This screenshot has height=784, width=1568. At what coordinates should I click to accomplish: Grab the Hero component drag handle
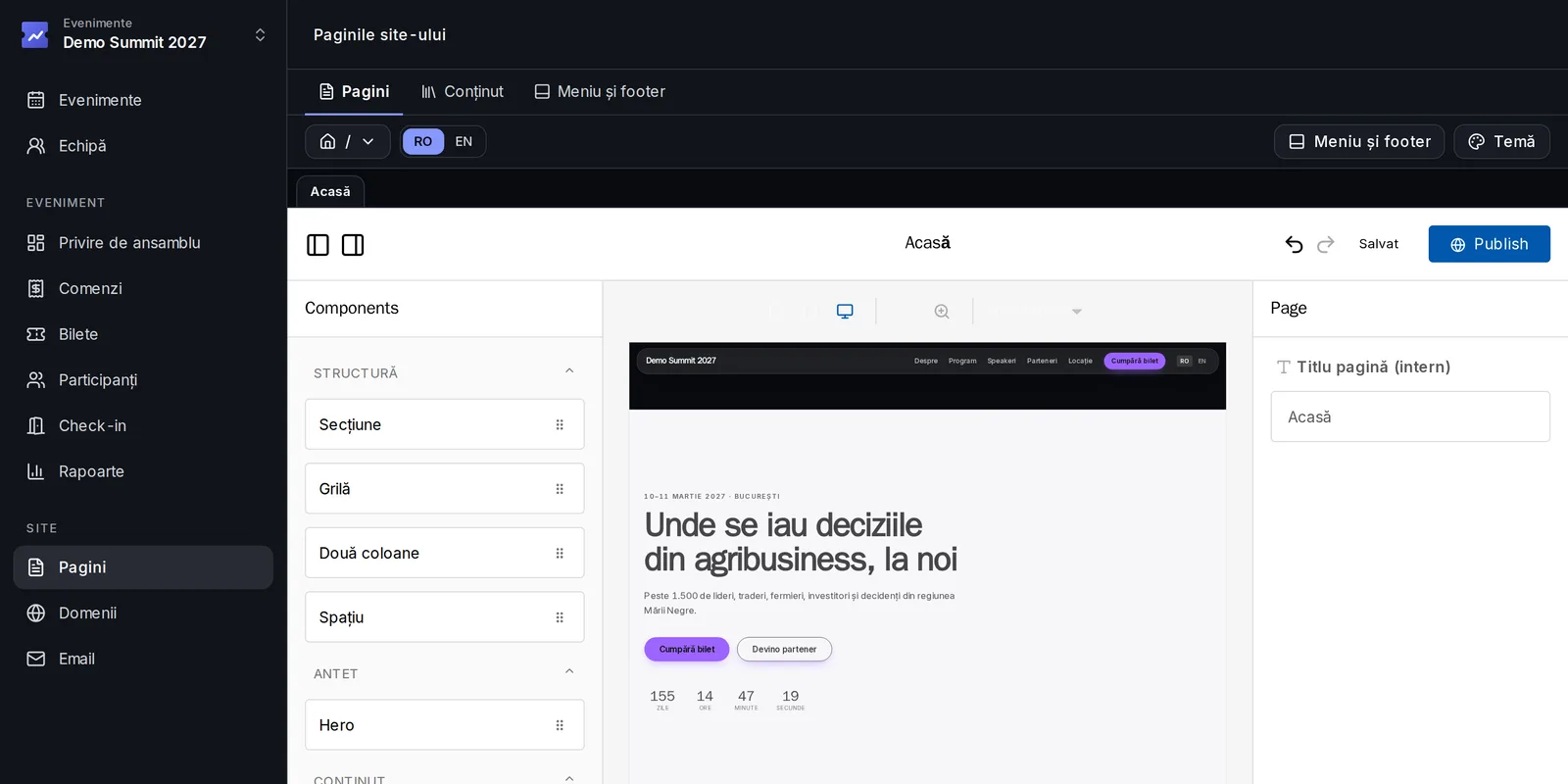[560, 725]
